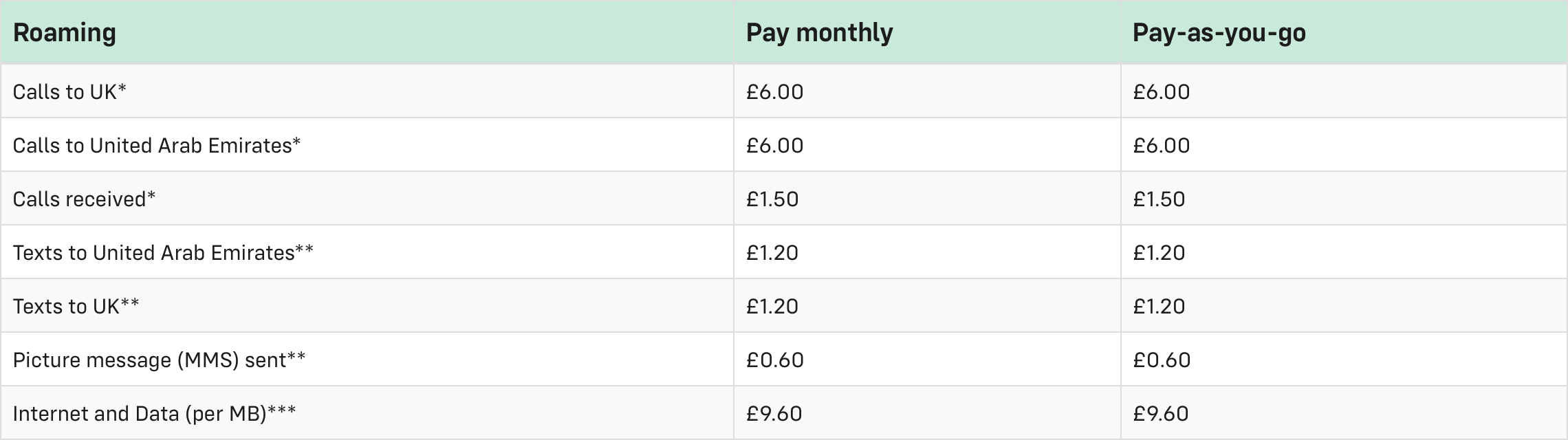Select Pay monthly £9.60 data price
The height and width of the screenshot is (440, 1568).
click(774, 414)
